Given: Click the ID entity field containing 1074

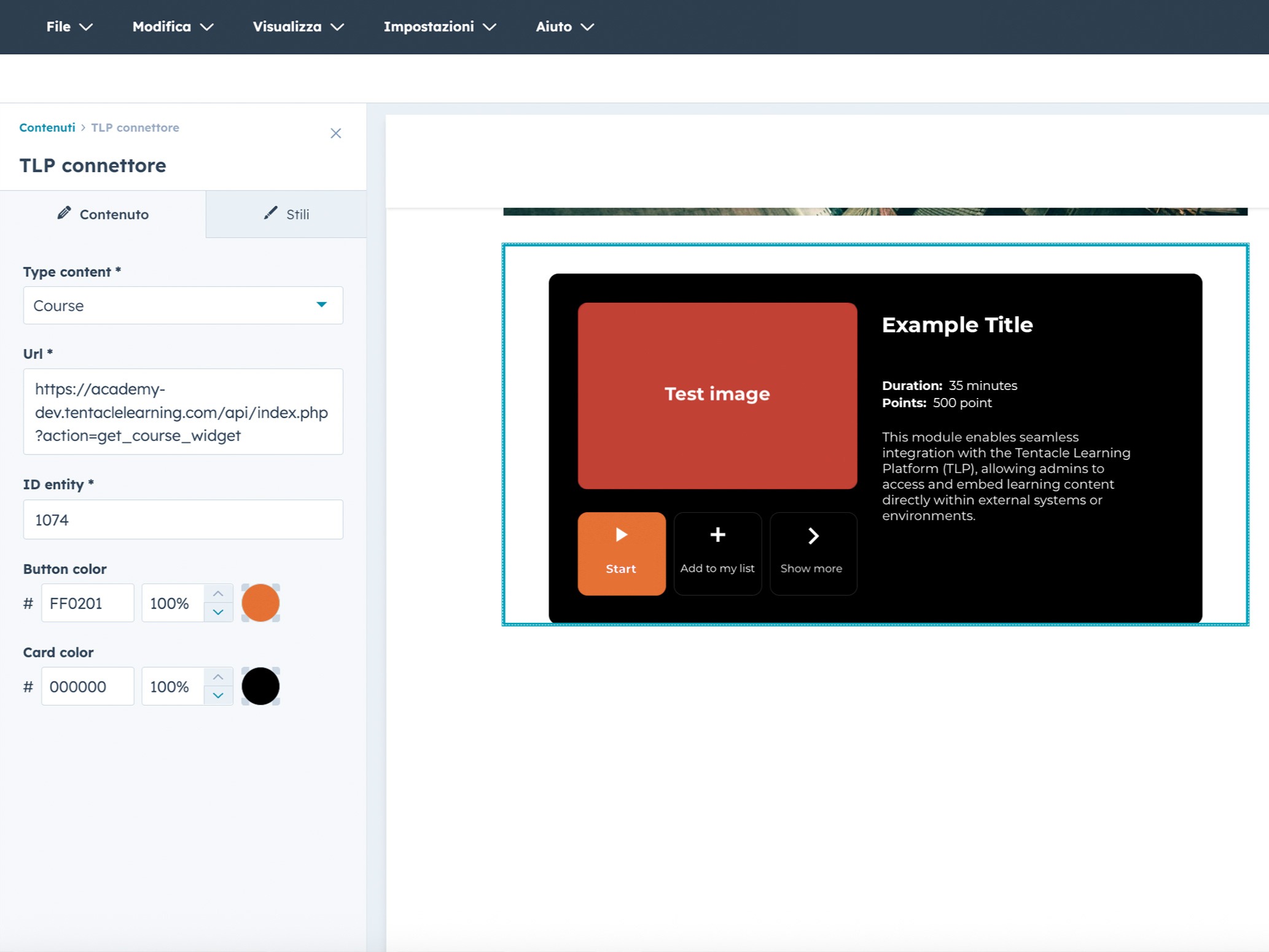Looking at the screenshot, I should click(182, 520).
